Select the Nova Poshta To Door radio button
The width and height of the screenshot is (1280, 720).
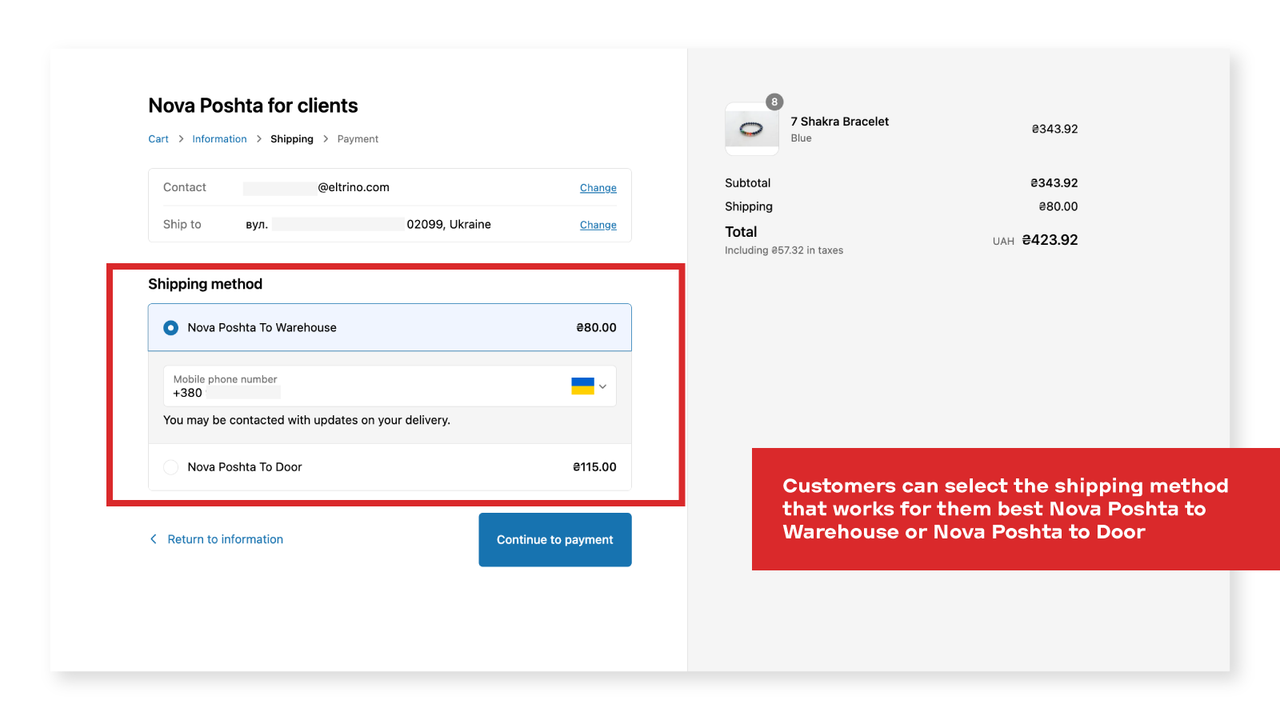170,466
